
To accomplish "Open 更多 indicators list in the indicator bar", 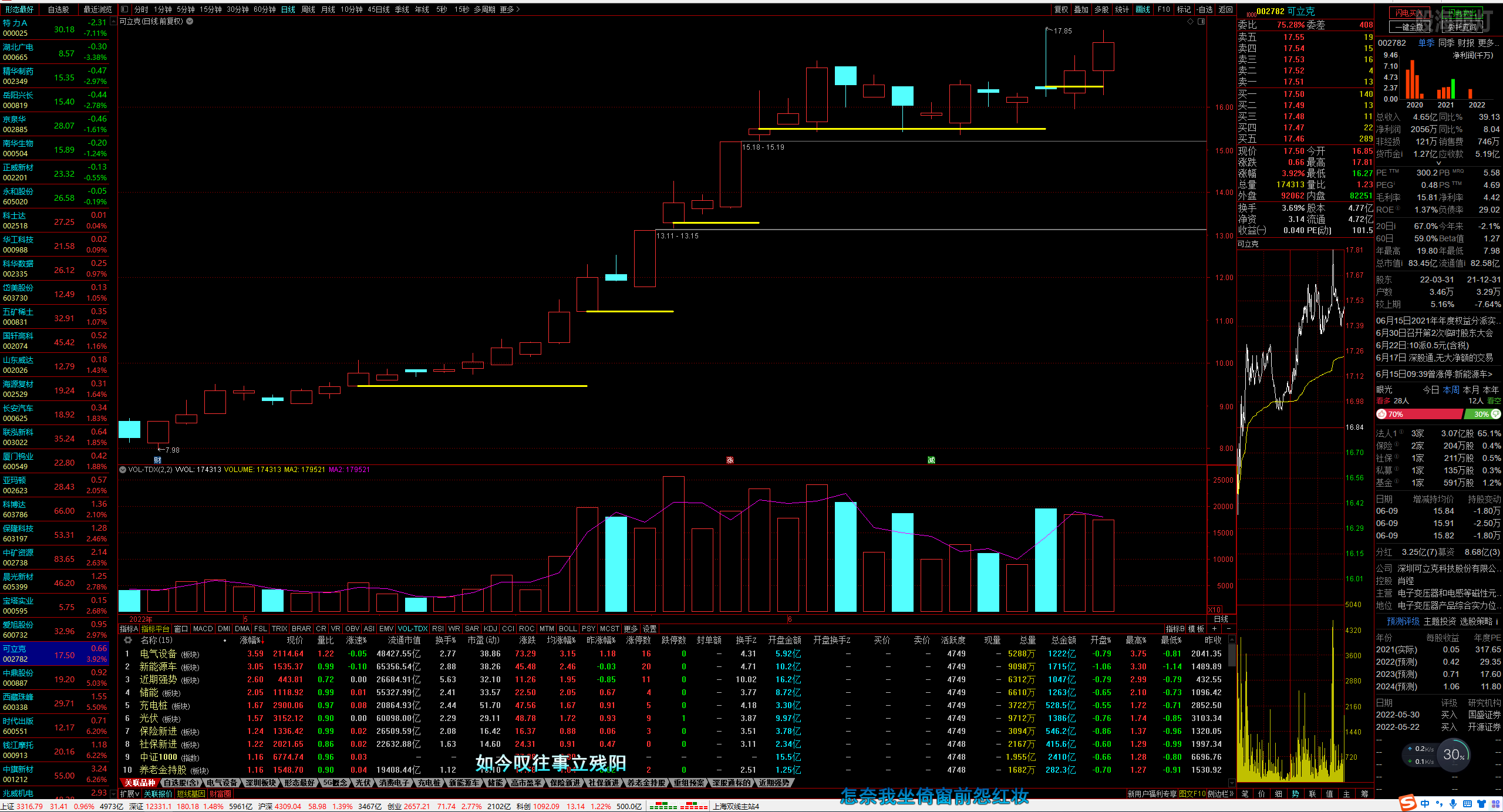I will pos(631,628).
